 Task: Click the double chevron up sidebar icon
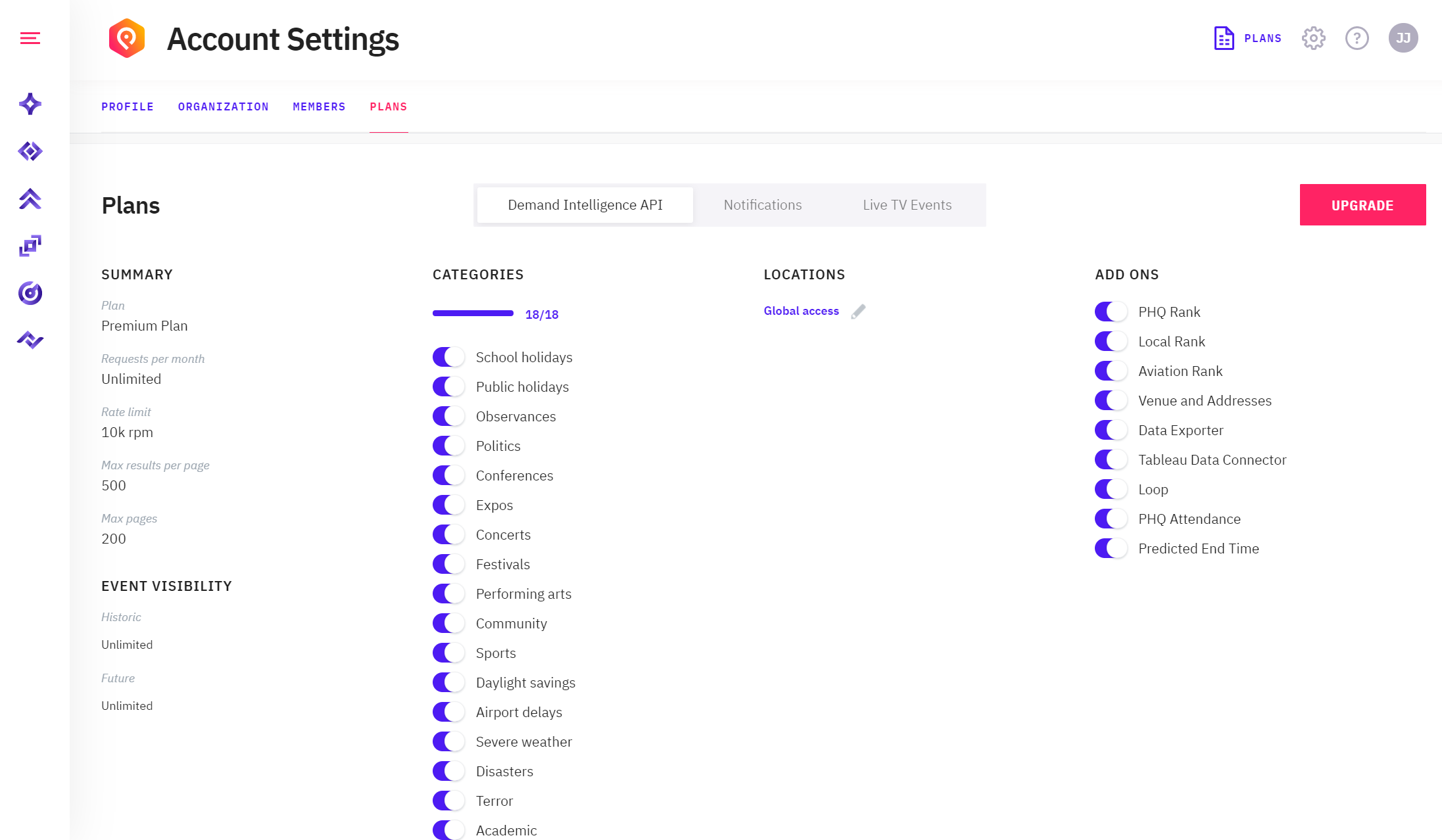coord(30,198)
